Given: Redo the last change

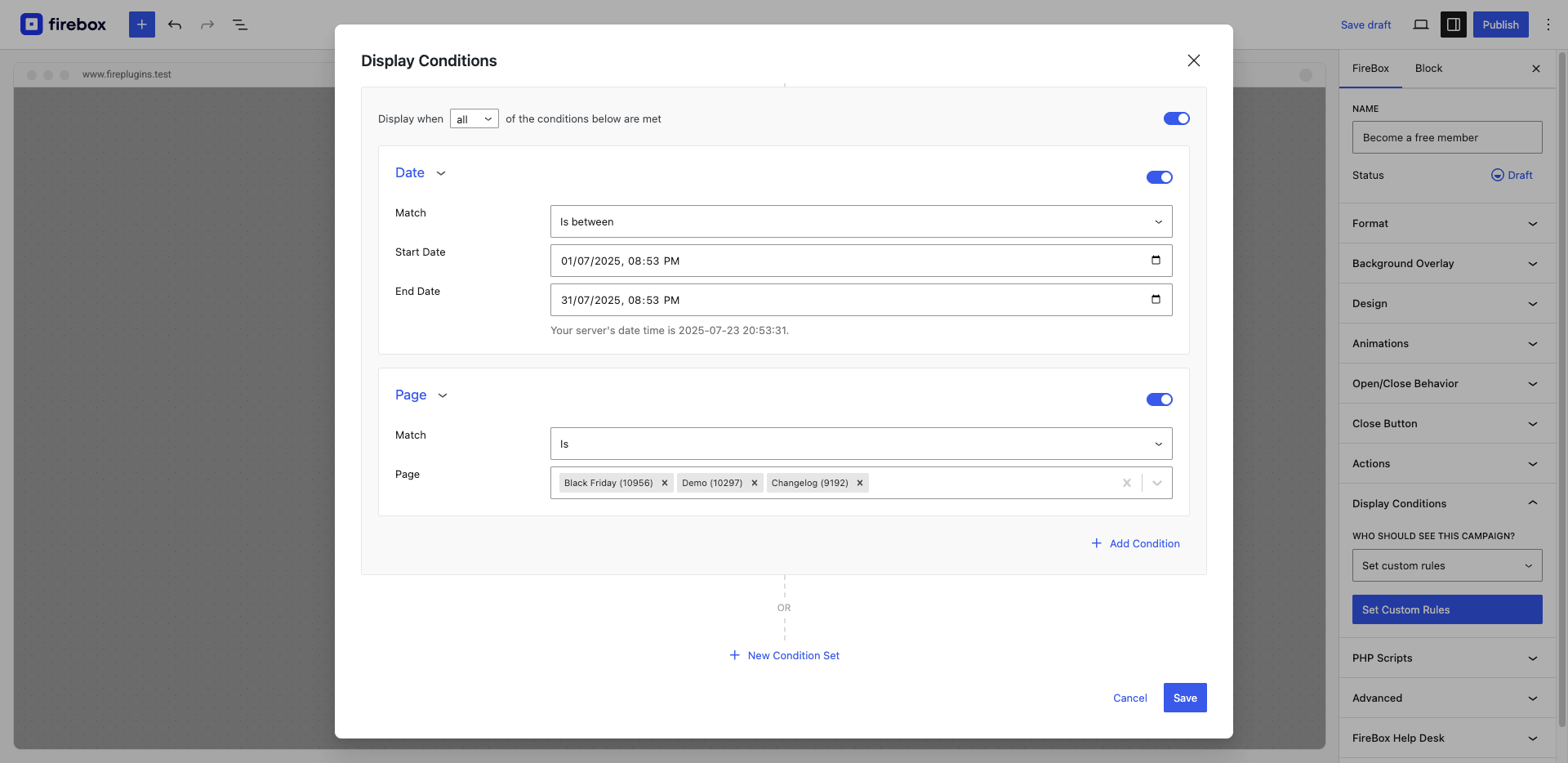Looking at the screenshot, I should pyautogui.click(x=207, y=25).
